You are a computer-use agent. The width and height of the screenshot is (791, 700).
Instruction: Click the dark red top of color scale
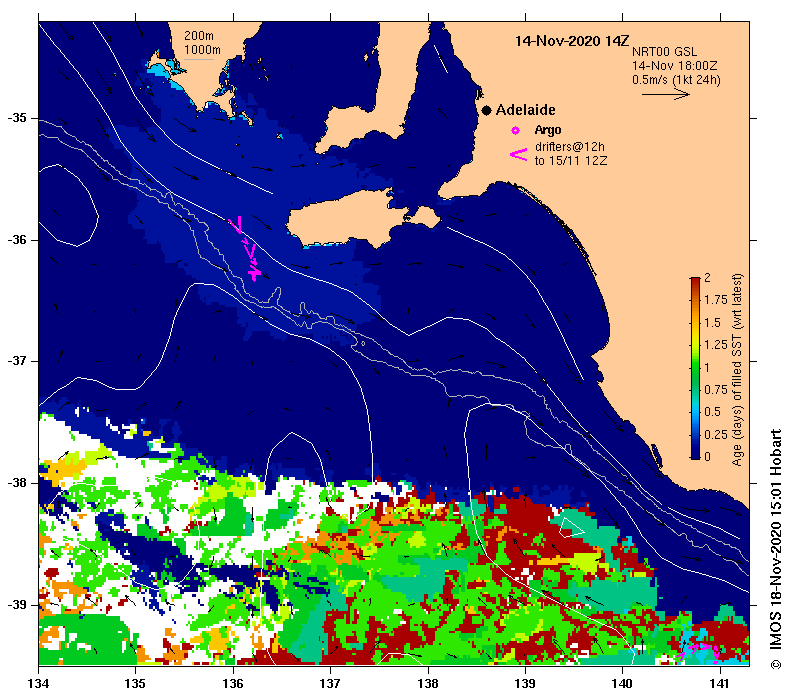695,281
